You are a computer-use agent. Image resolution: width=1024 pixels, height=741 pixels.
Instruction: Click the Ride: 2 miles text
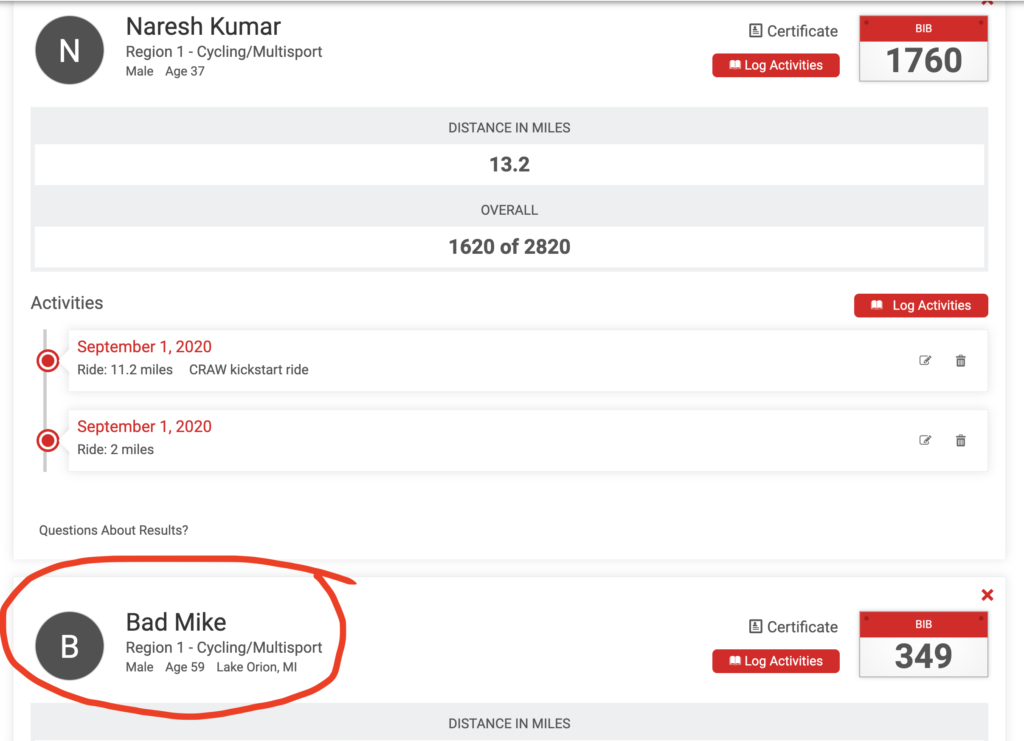tap(116, 449)
